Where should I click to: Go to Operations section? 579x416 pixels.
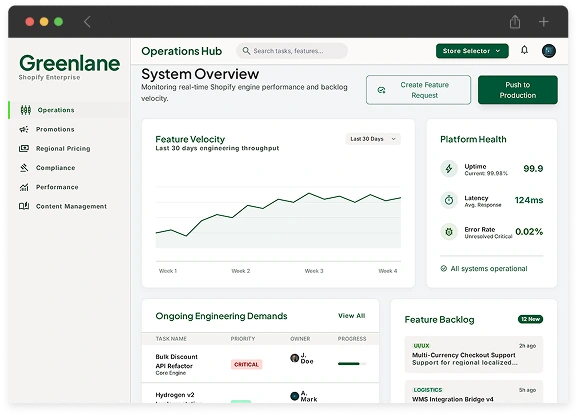[69, 110]
